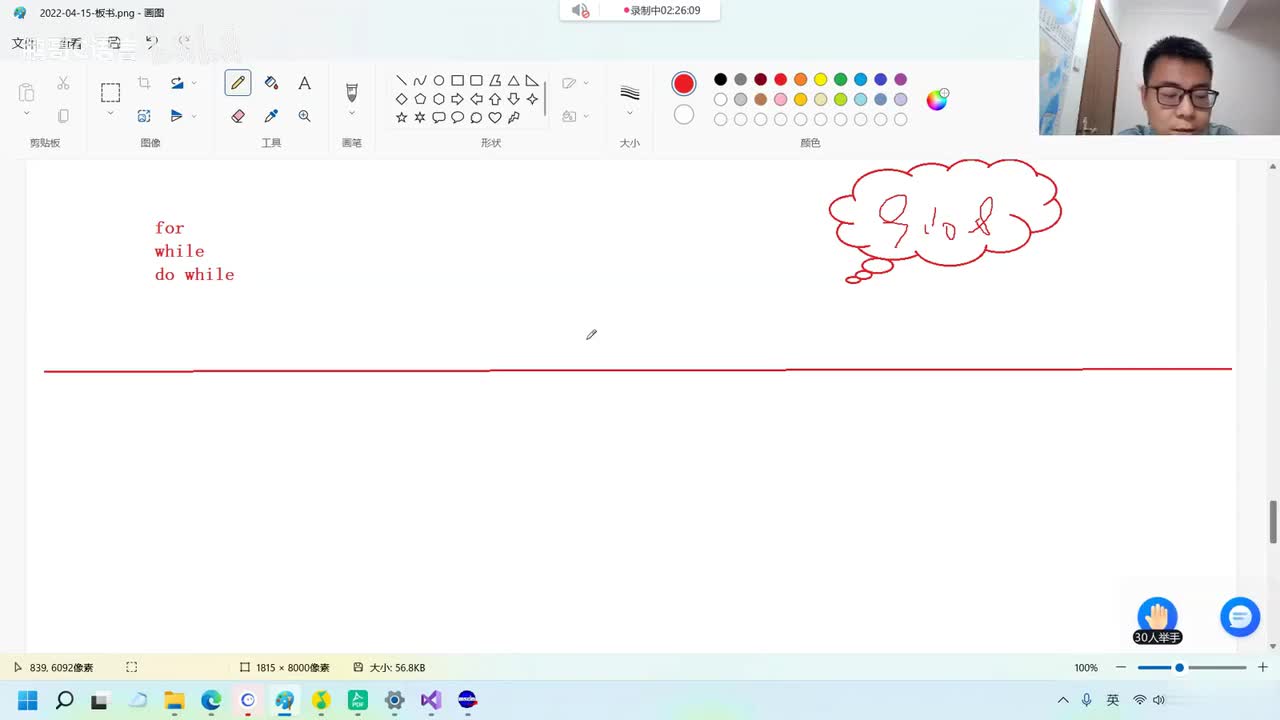
Task: Select the up arrow shape
Action: coord(495,99)
